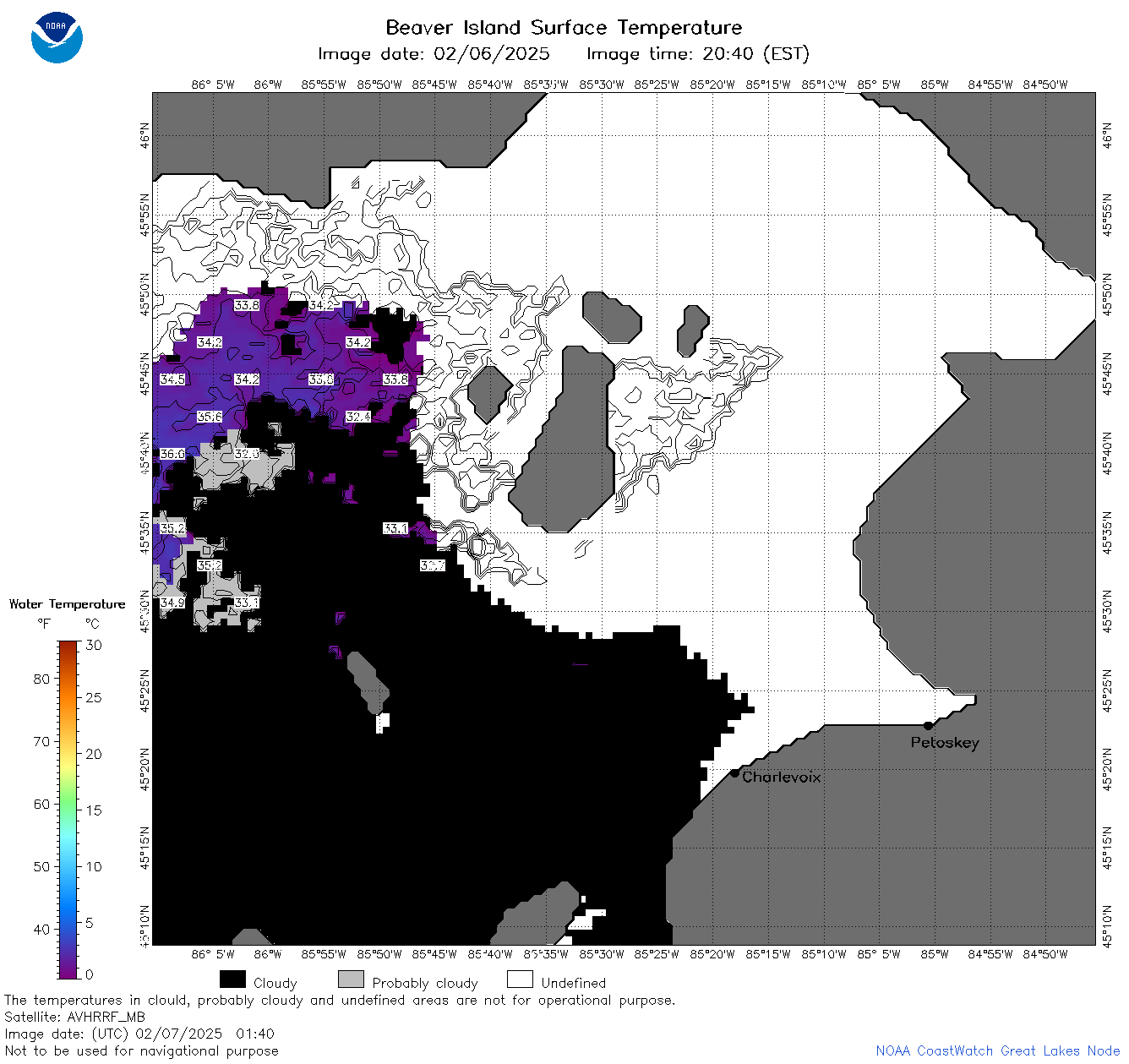Click the 15 tick on the Celsius scale
Screen dimensions: 1129x1064
(94, 810)
